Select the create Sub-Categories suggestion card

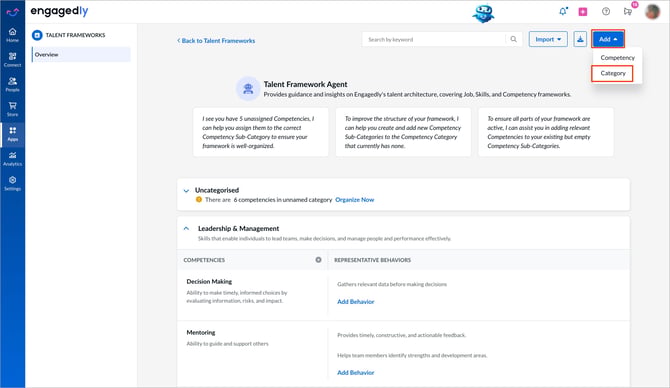pos(403,132)
